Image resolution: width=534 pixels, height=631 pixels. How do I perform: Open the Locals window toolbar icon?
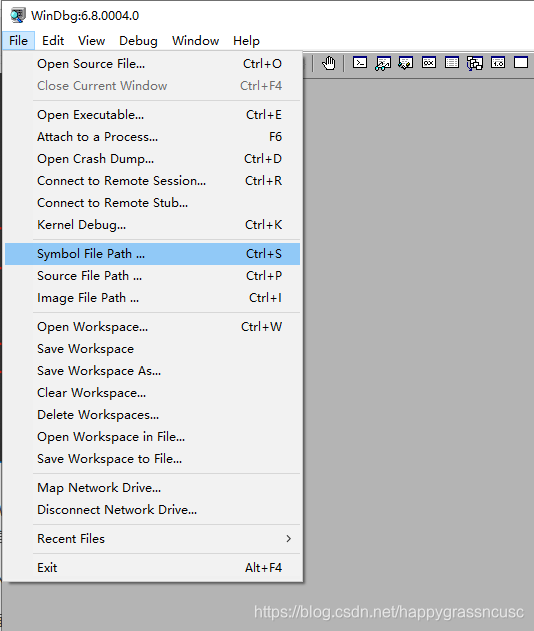[x=406, y=63]
